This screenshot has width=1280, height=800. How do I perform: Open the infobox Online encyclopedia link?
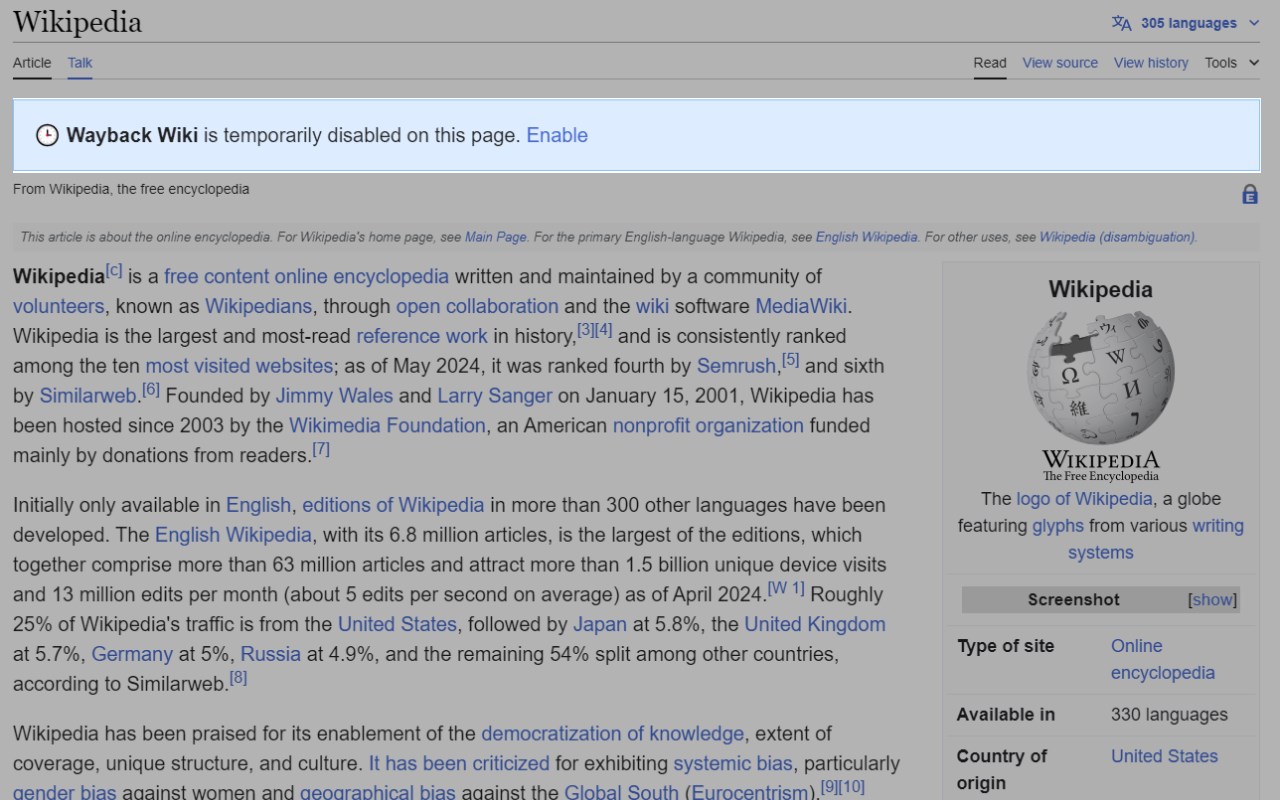pyautogui.click(x=1163, y=660)
